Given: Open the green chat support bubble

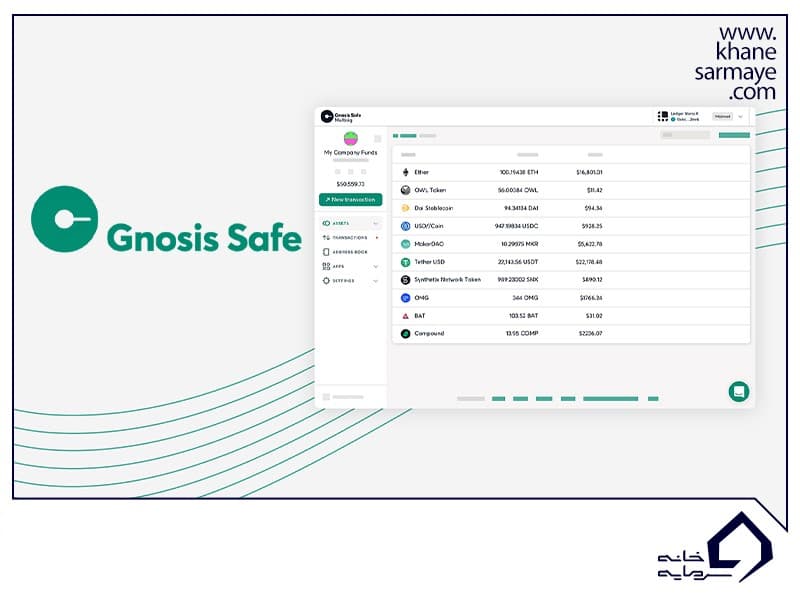Looking at the screenshot, I should (x=739, y=392).
